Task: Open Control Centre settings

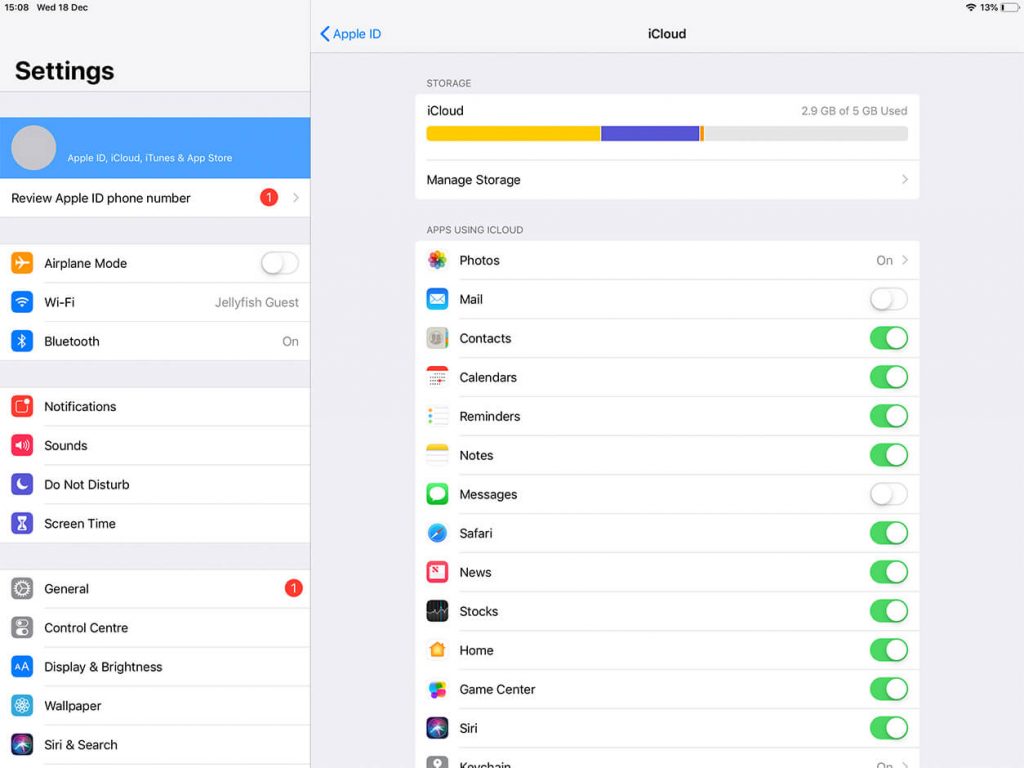Action: pos(155,628)
